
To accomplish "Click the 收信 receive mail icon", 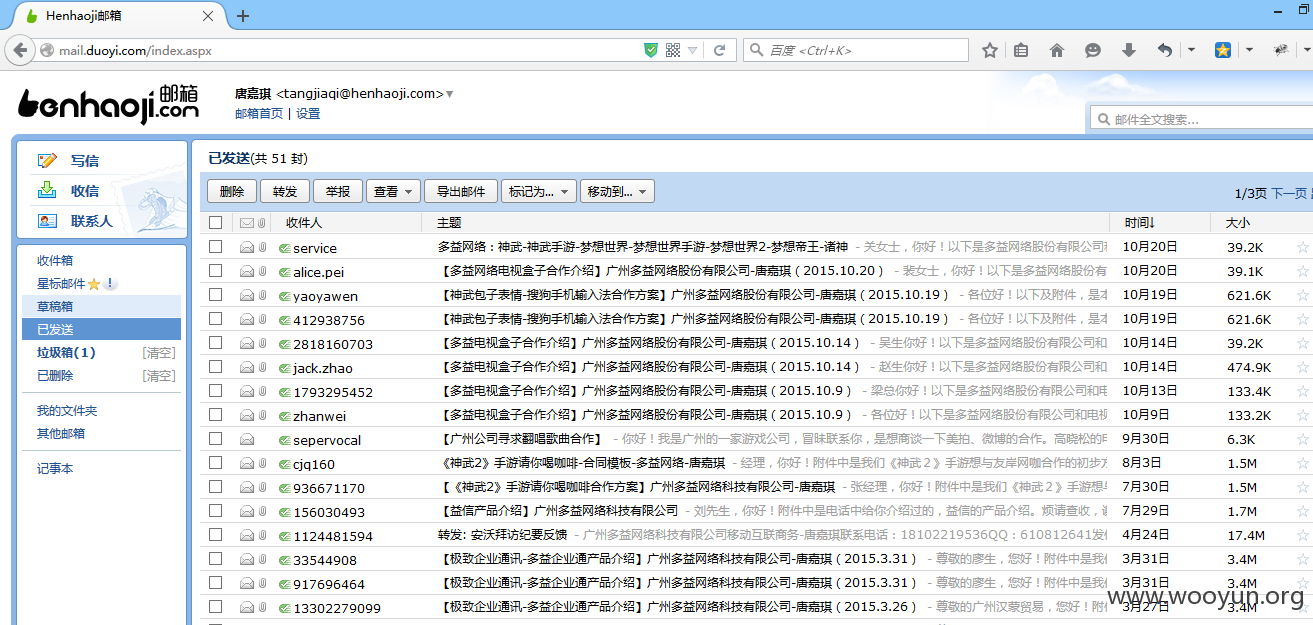I will [47, 190].
